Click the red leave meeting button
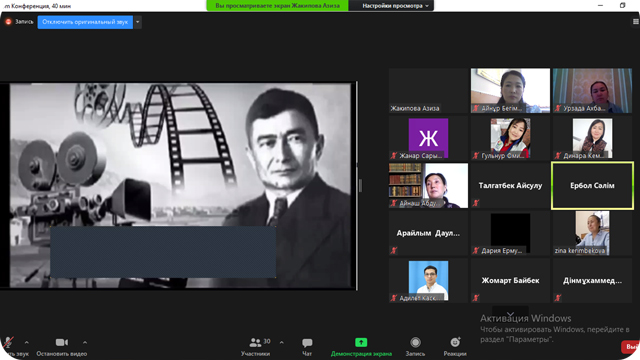The height and width of the screenshot is (360, 640). (x=631, y=347)
